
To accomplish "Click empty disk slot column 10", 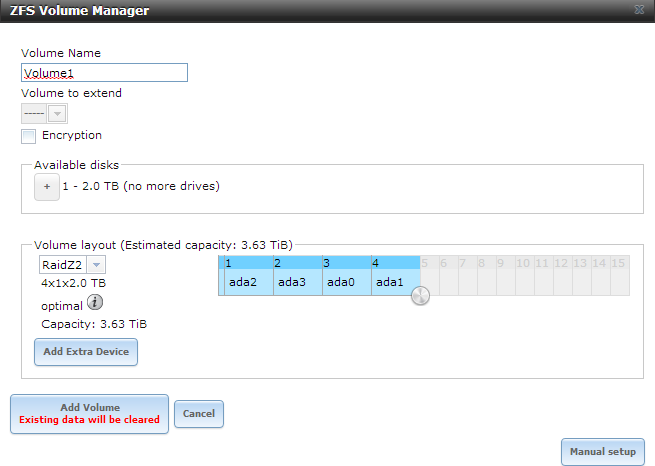I will (x=525, y=276).
